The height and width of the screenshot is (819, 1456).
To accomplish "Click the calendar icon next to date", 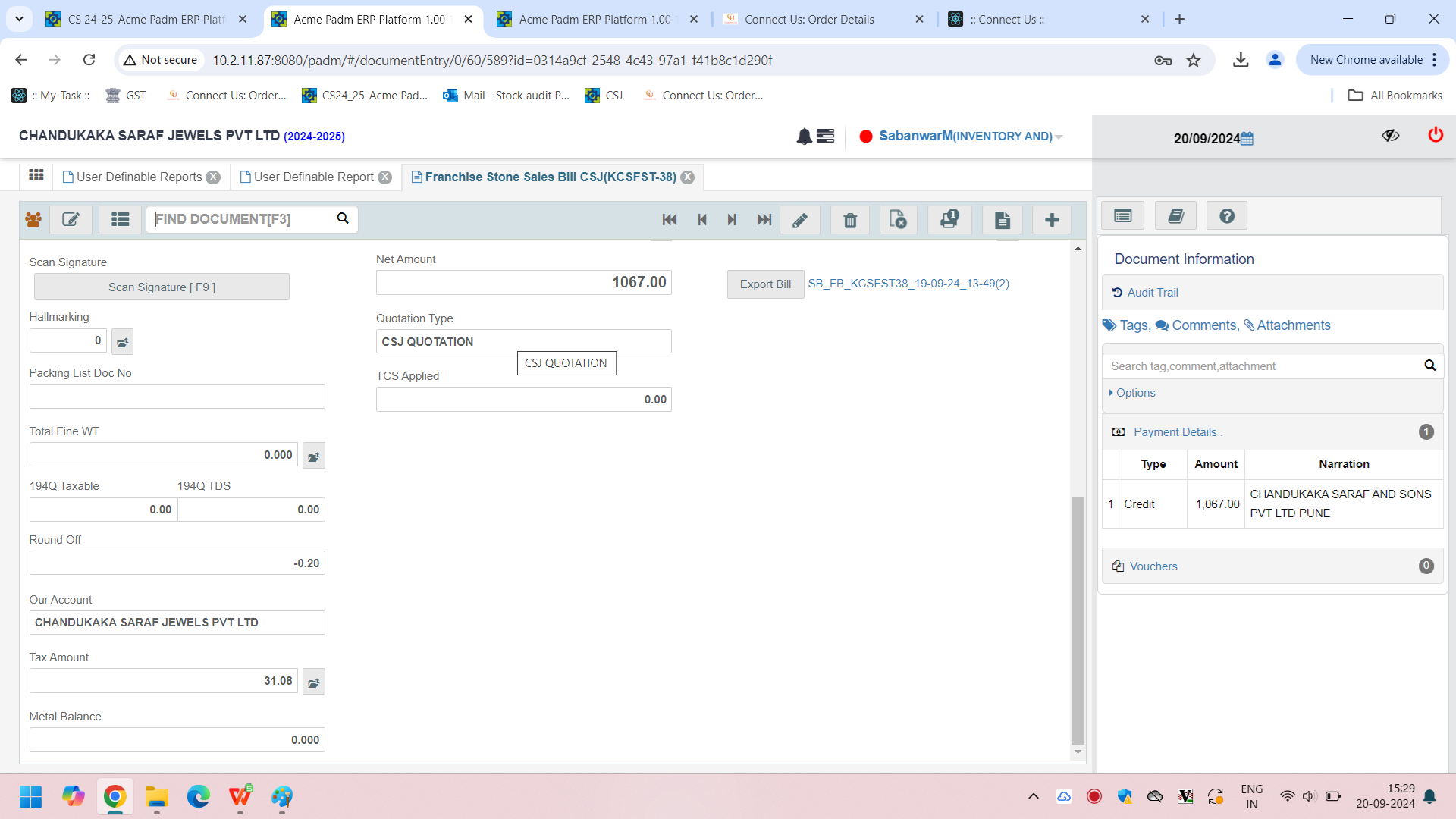I will click(x=1247, y=139).
